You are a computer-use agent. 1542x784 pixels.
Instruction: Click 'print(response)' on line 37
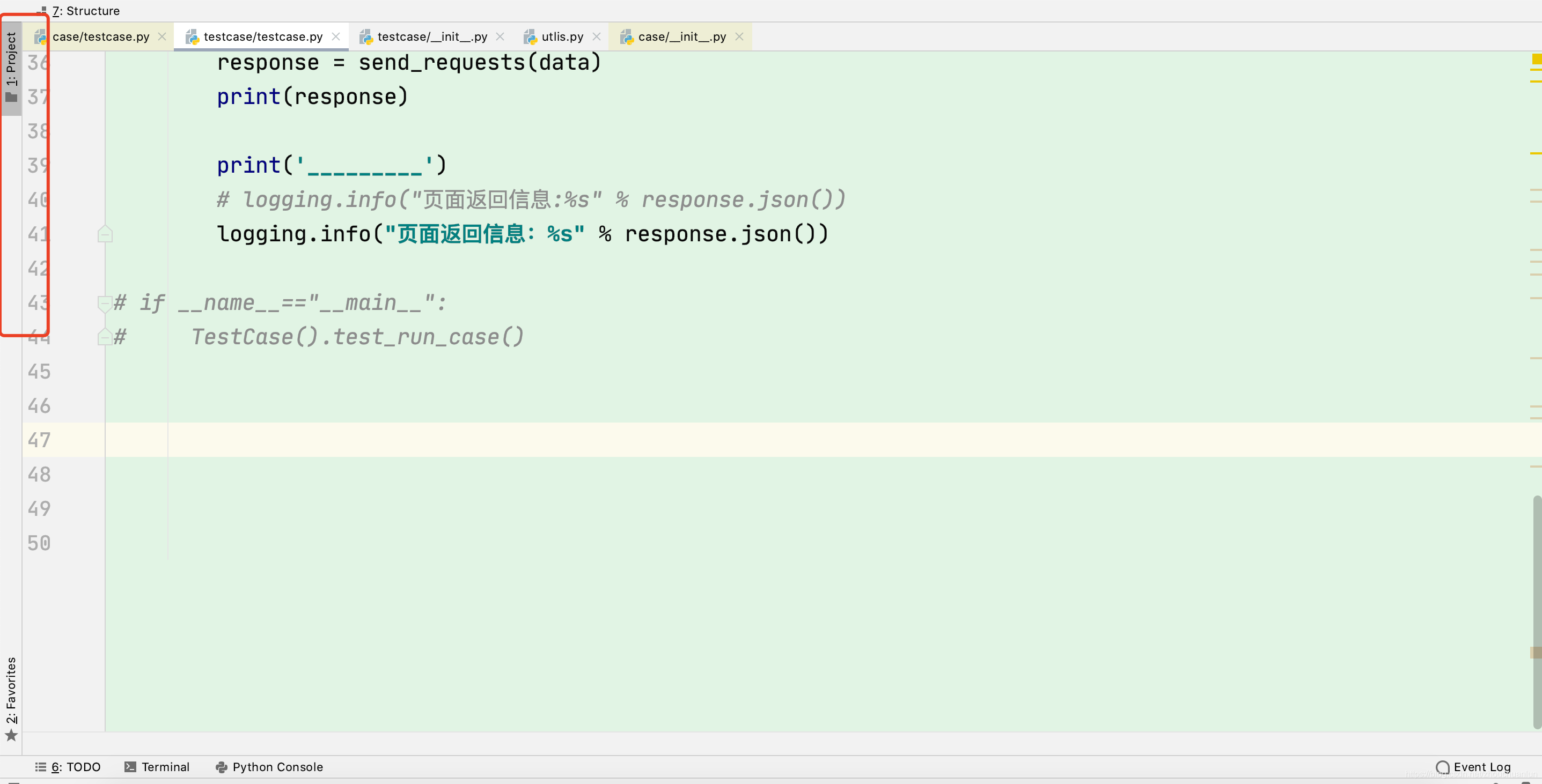click(312, 97)
